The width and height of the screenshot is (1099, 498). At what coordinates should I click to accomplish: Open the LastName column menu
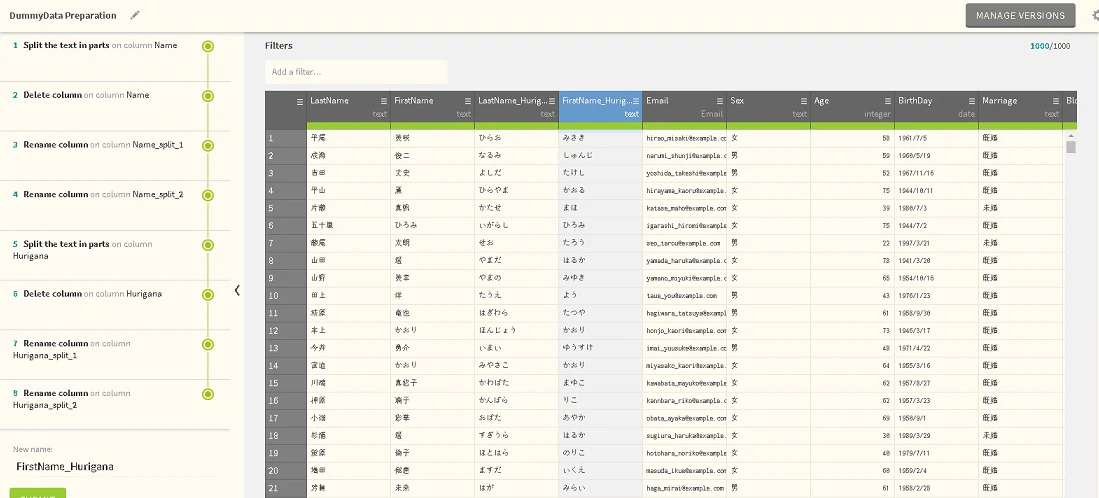click(383, 101)
